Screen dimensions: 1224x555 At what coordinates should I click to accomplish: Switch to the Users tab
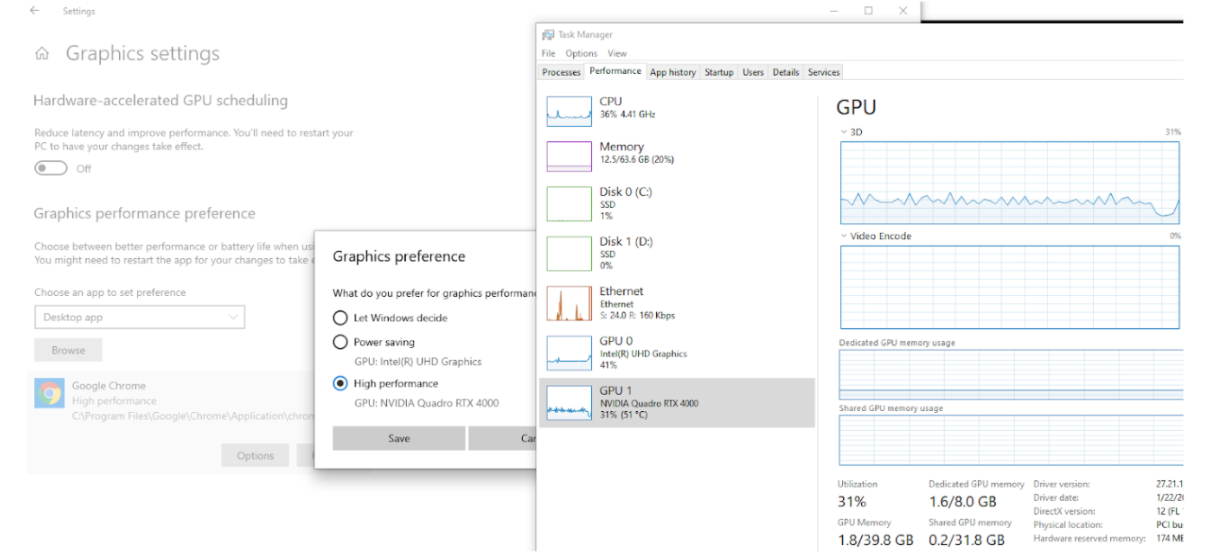coord(753,72)
